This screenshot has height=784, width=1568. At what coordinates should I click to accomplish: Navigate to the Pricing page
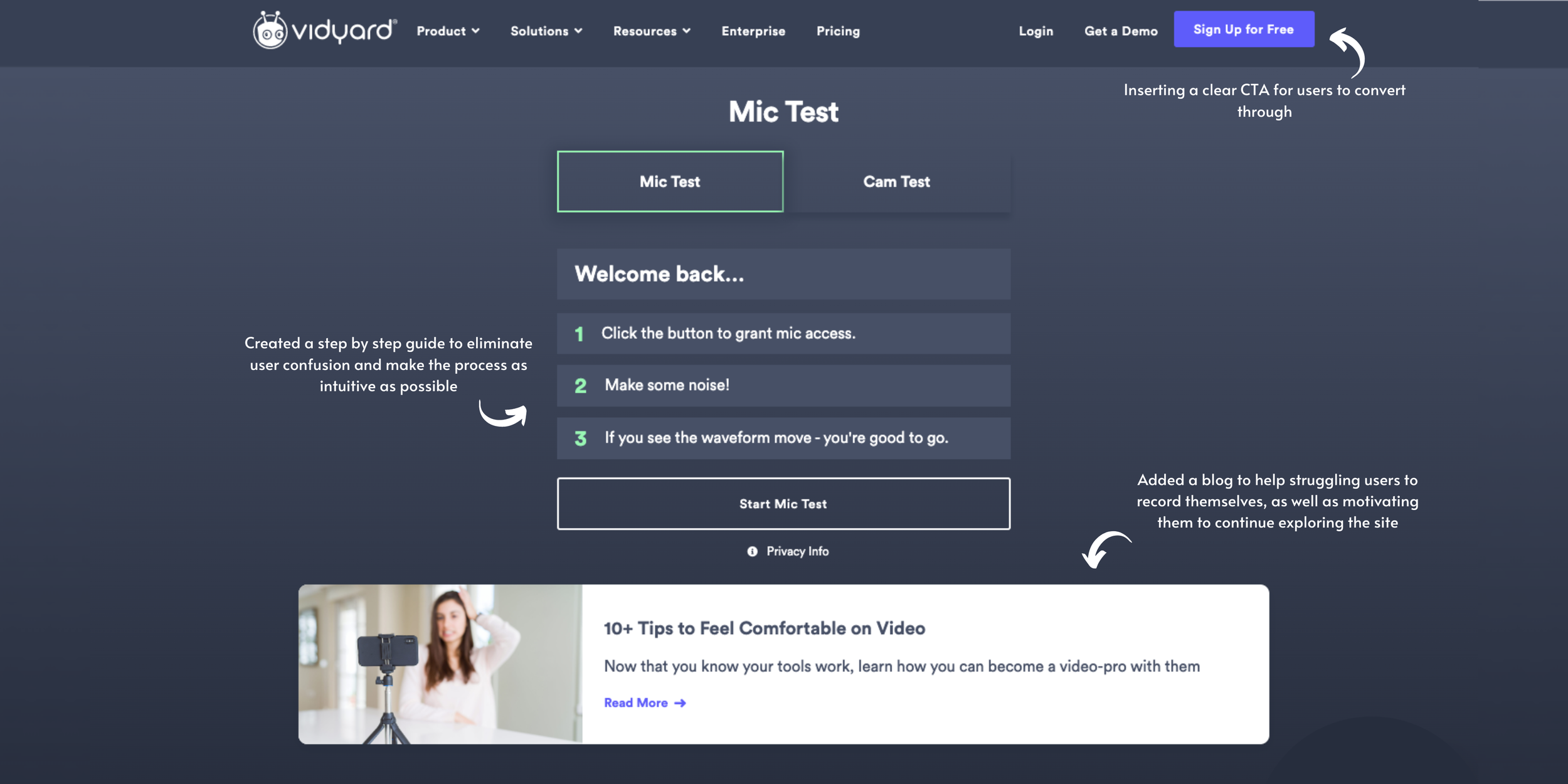tap(837, 31)
